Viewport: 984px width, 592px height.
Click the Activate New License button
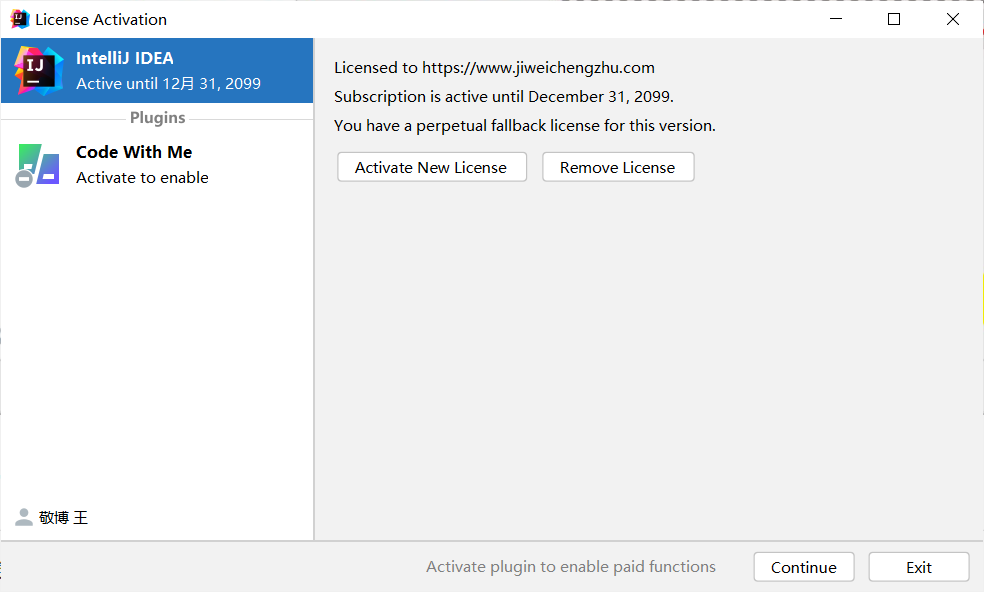(432, 167)
